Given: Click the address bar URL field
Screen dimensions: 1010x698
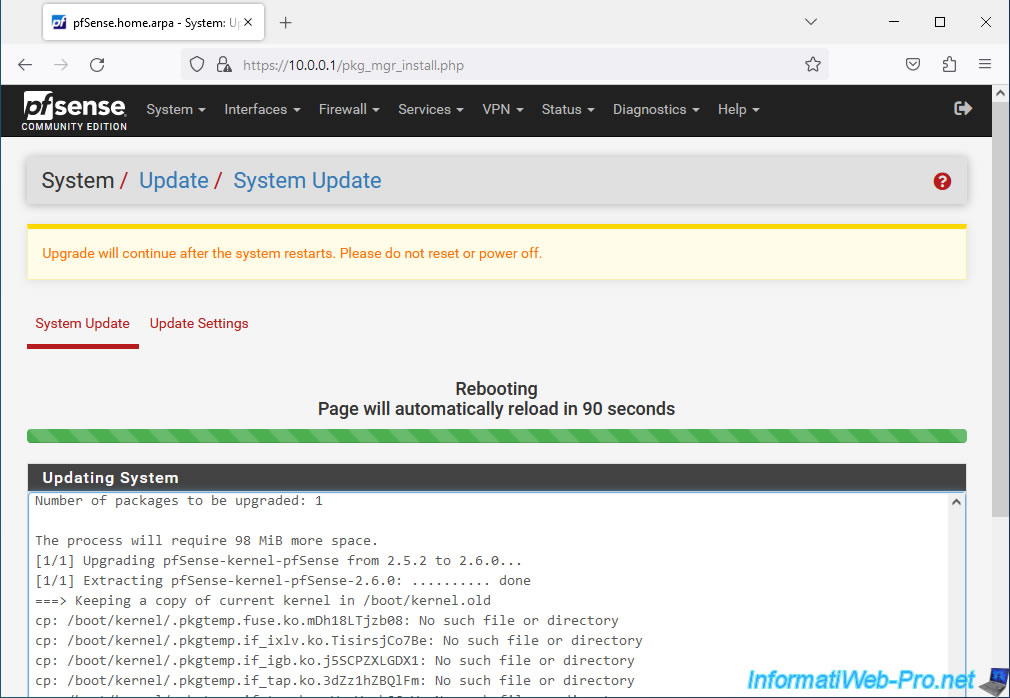Looking at the screenshot, I should (x=504, y=64).
